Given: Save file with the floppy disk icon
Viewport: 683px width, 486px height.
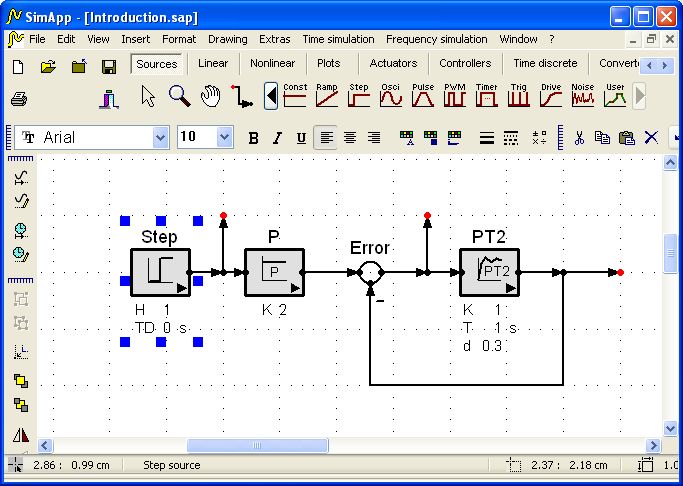Looking at the screenshot, I should [109, 67].
